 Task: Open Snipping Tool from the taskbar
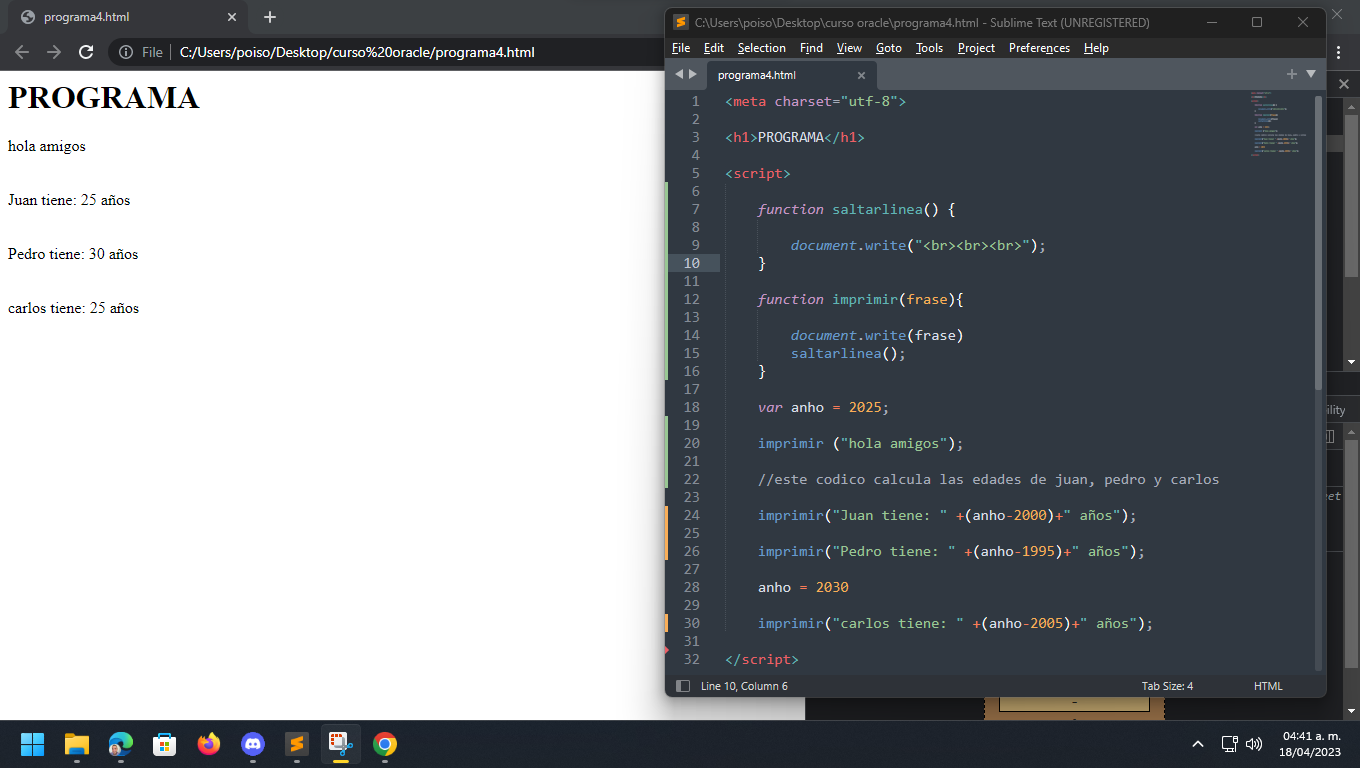click(341, 744)
